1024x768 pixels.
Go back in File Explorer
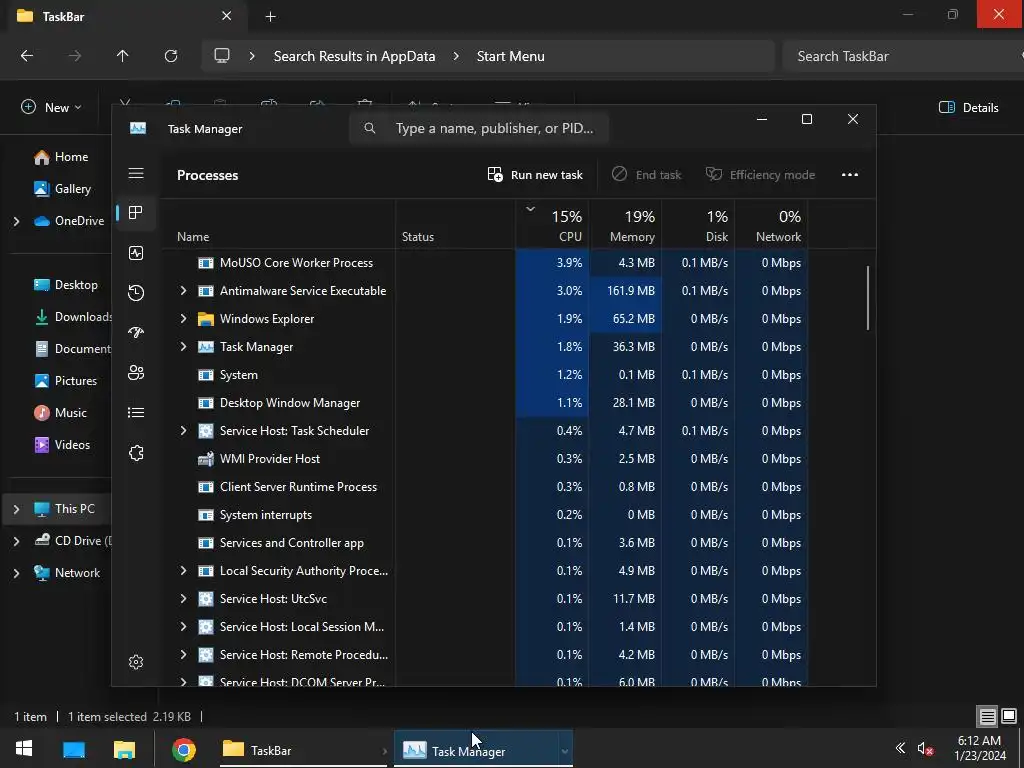pos(27,56)
